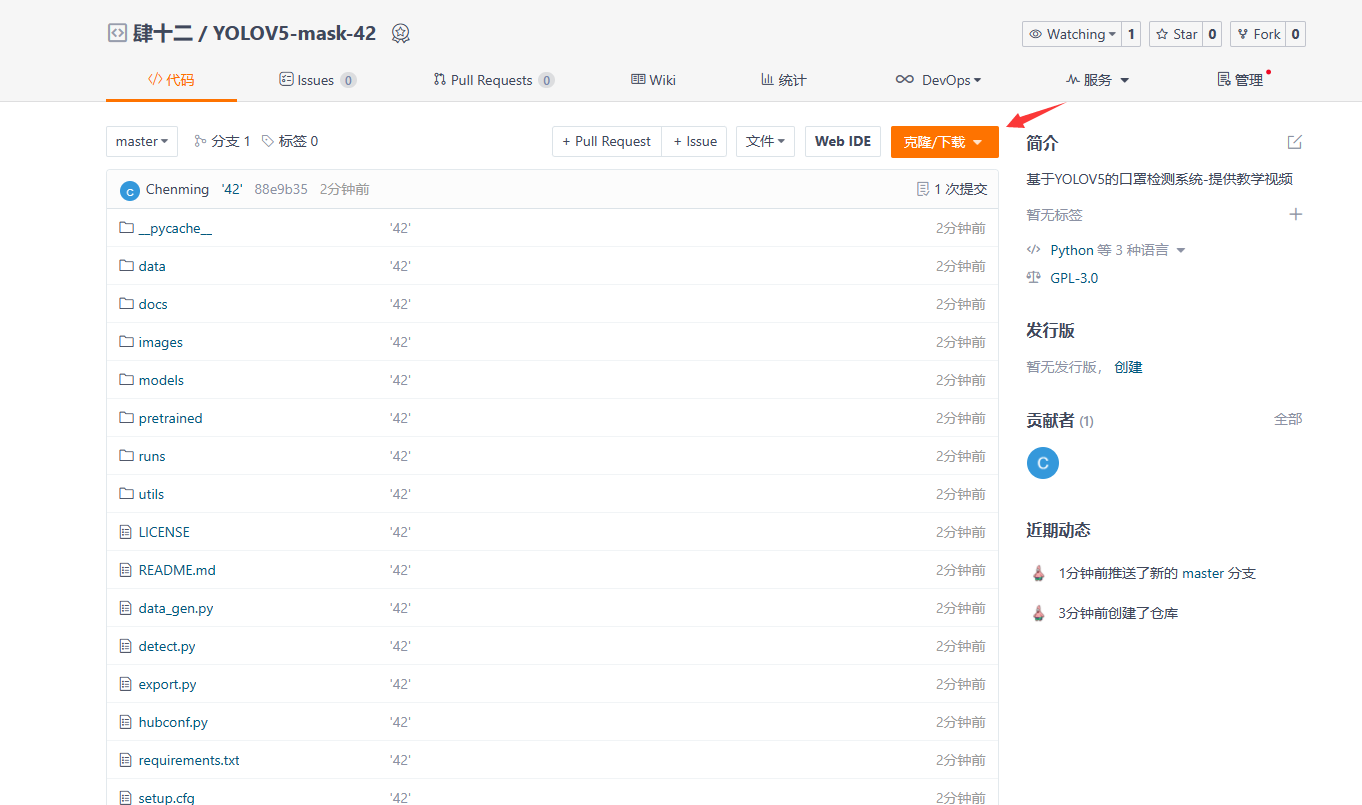Click the commits icon beside 1 次提交
Viewport: 1362px width, 805px height.
923,189
